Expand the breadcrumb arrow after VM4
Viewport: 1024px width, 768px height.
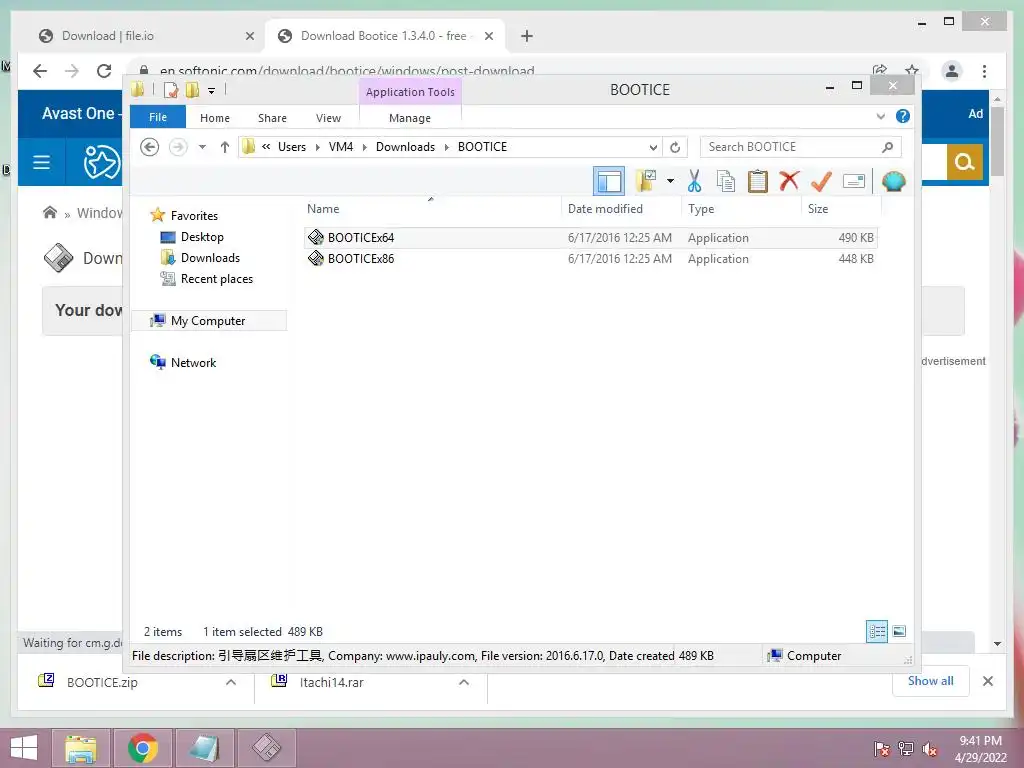364,147
